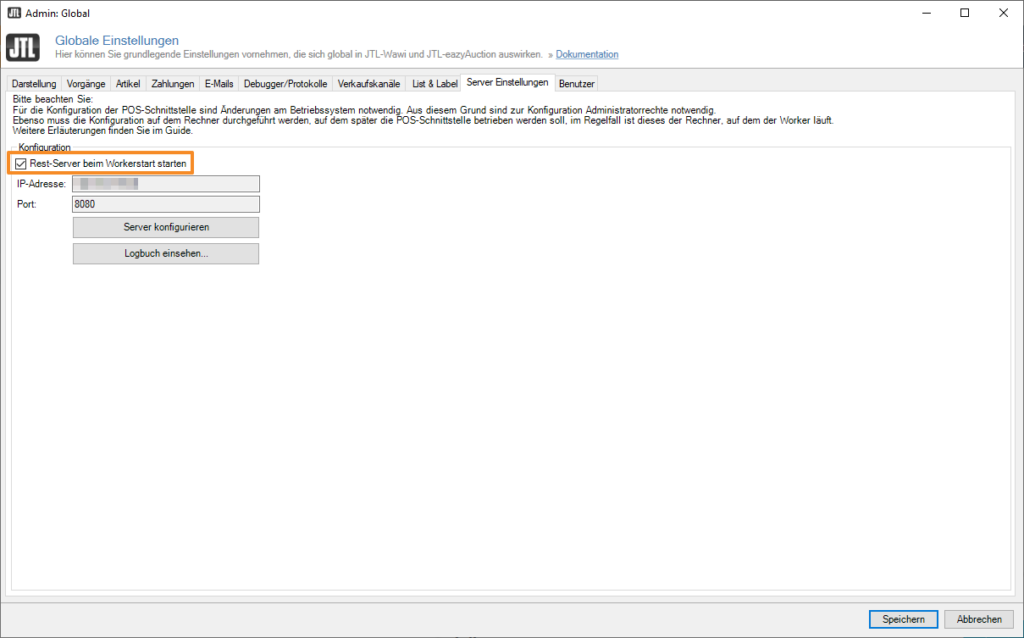Select the Verkaufskanäle tab
The width and height of the screenshot is (1024, 638).
click(x=369, y=84)
